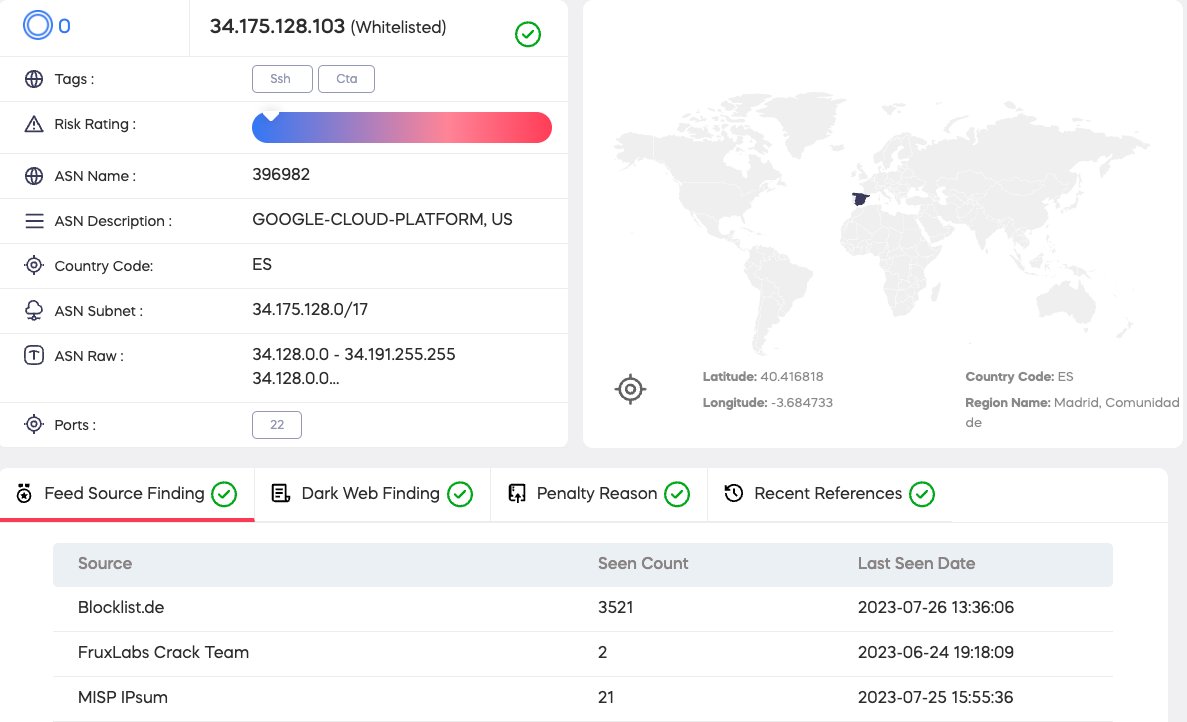1187x722 pixels.
Task: Click Region Name Madrid text
Action: pos(1072,412)
